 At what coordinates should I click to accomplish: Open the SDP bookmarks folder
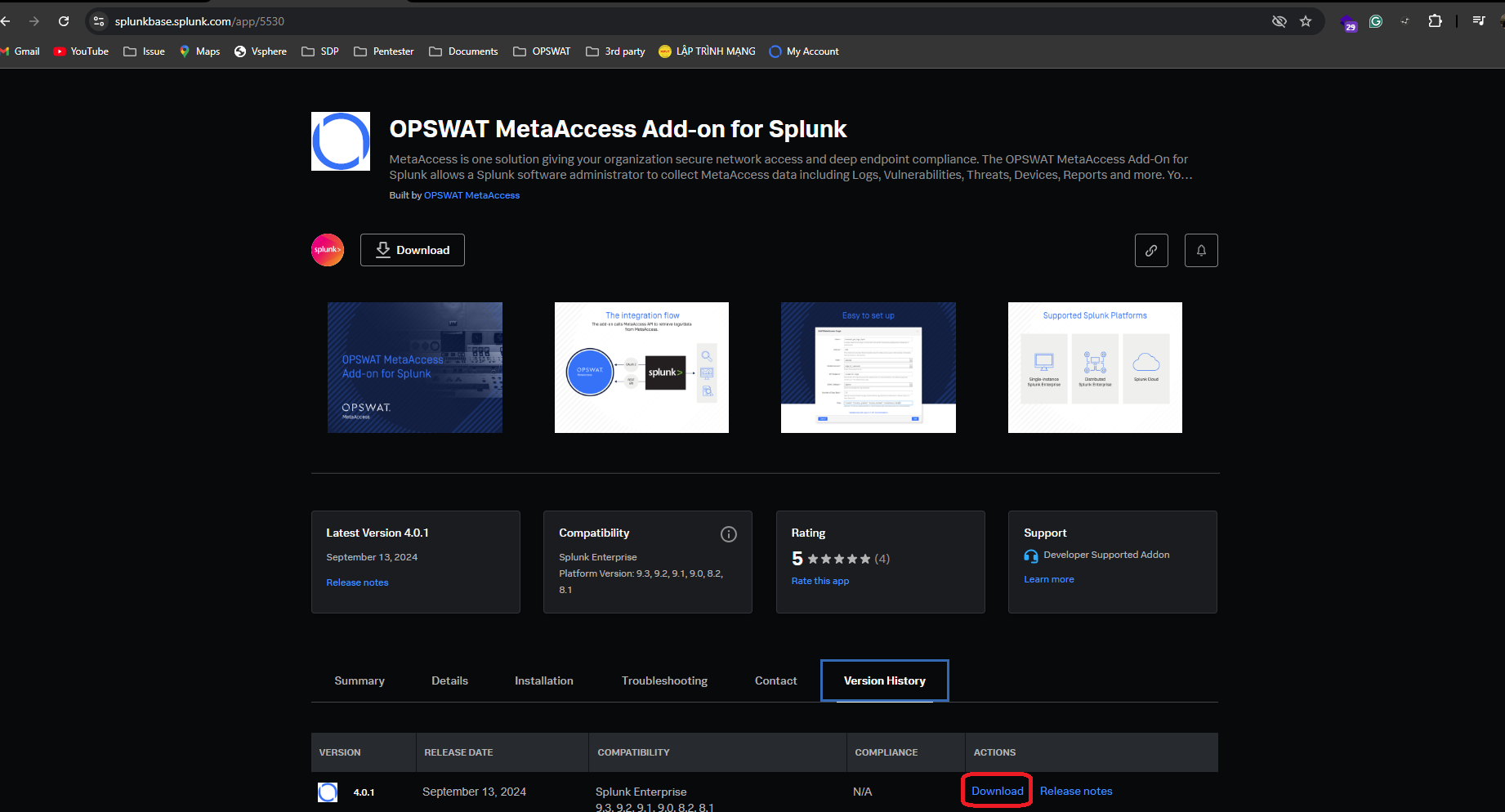pos(320,51)
